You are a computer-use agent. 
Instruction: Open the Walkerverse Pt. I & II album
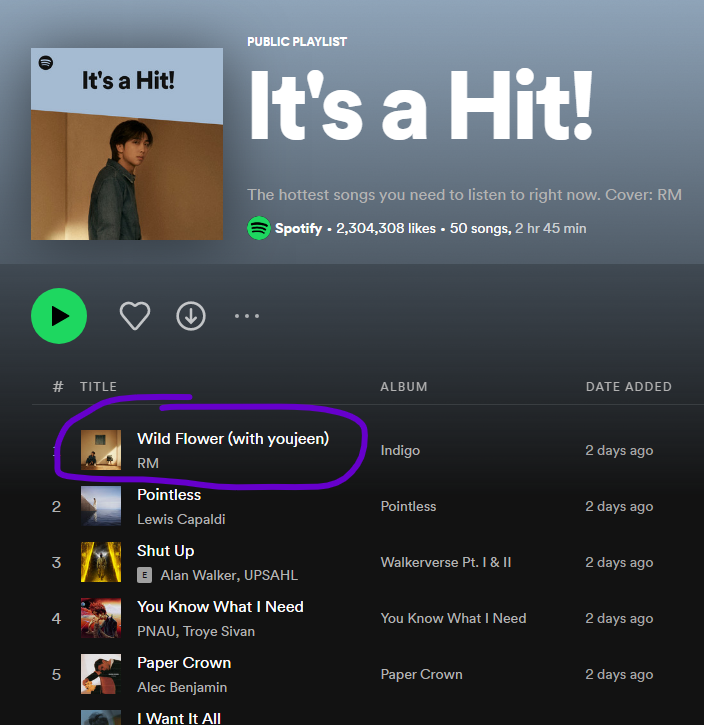coord(446,562)
